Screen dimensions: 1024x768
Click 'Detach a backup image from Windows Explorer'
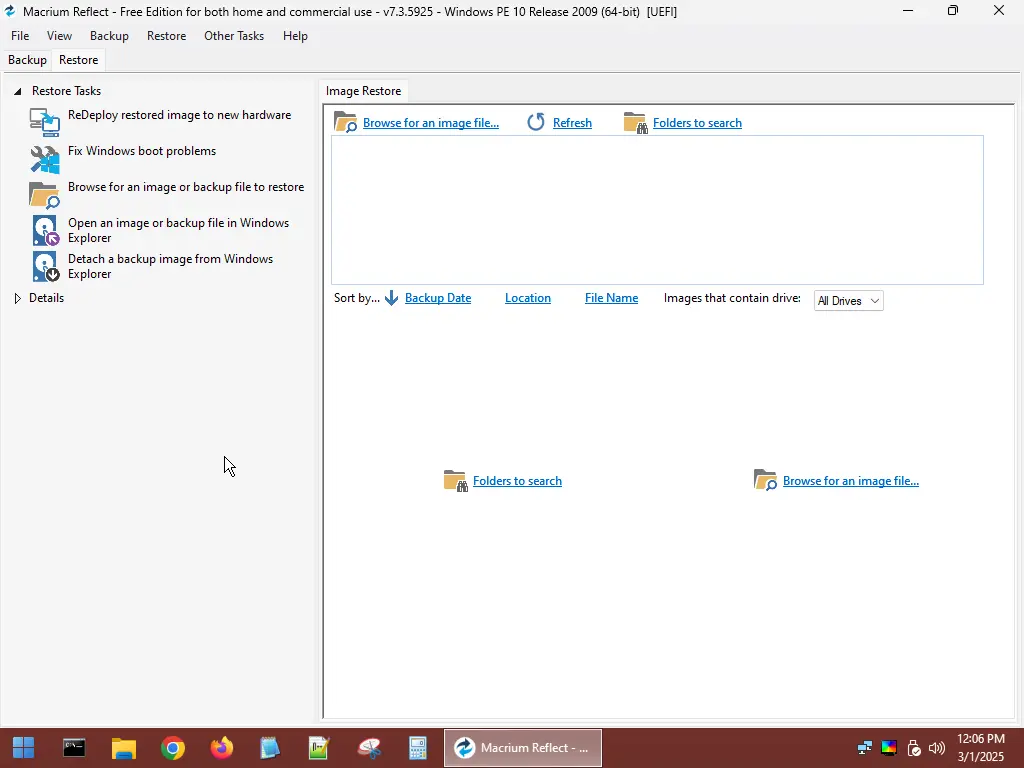[x=170, y=266]
